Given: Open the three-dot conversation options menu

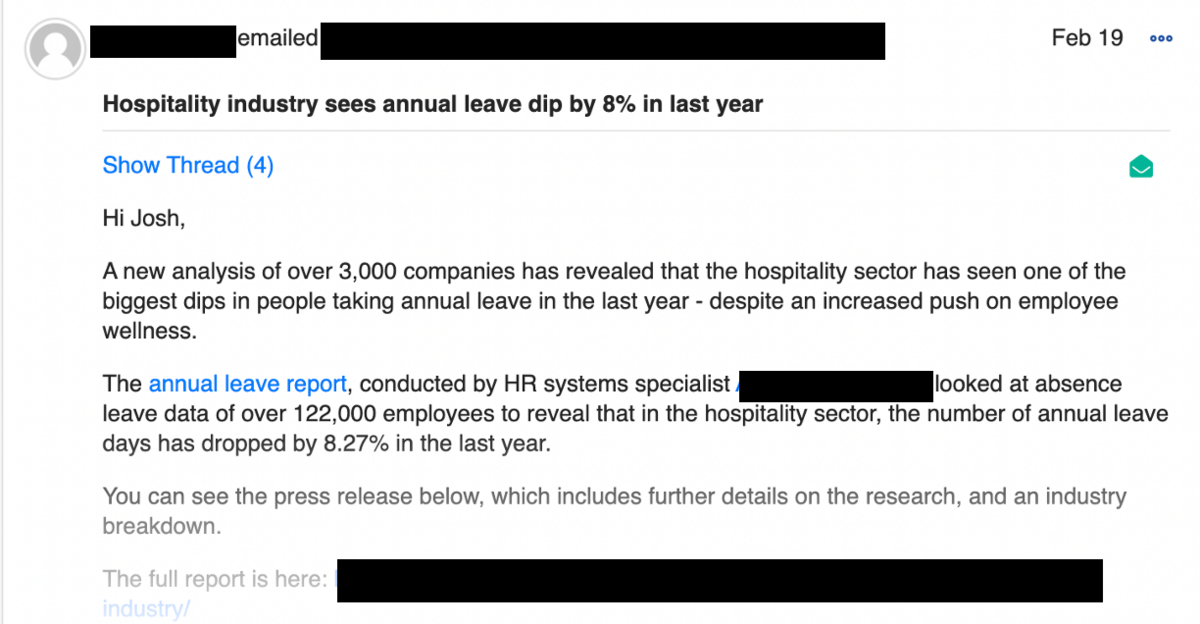Looking at the screenshot, I should pyautogui.click(x=1160, y=38).
